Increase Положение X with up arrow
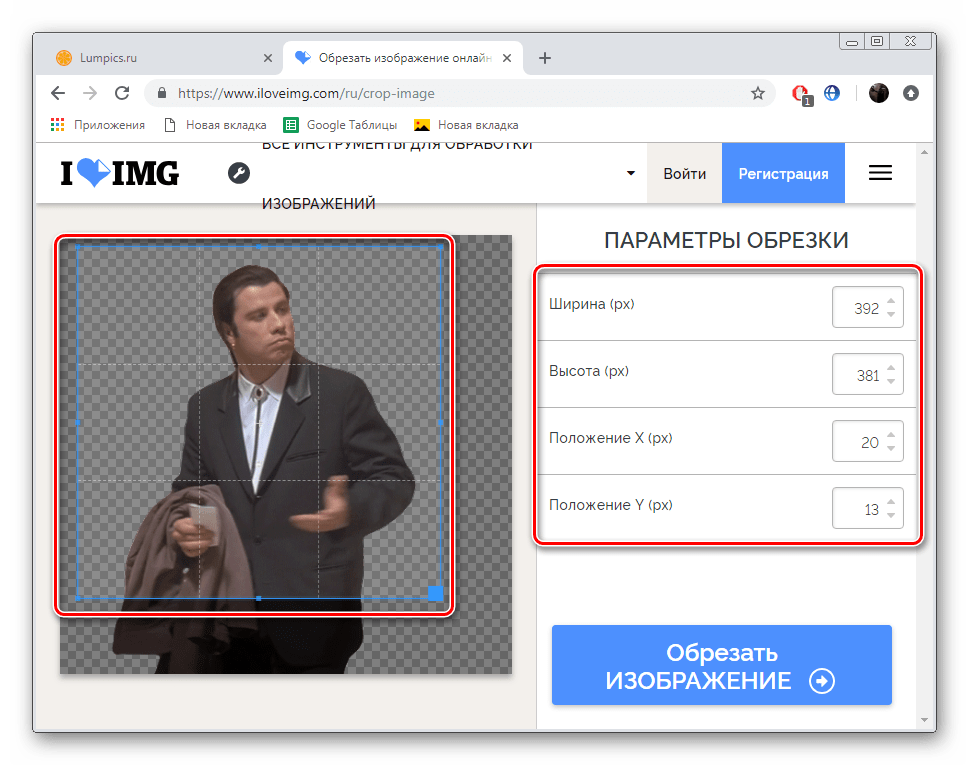969x765 pixels. (x=891, y=435)
